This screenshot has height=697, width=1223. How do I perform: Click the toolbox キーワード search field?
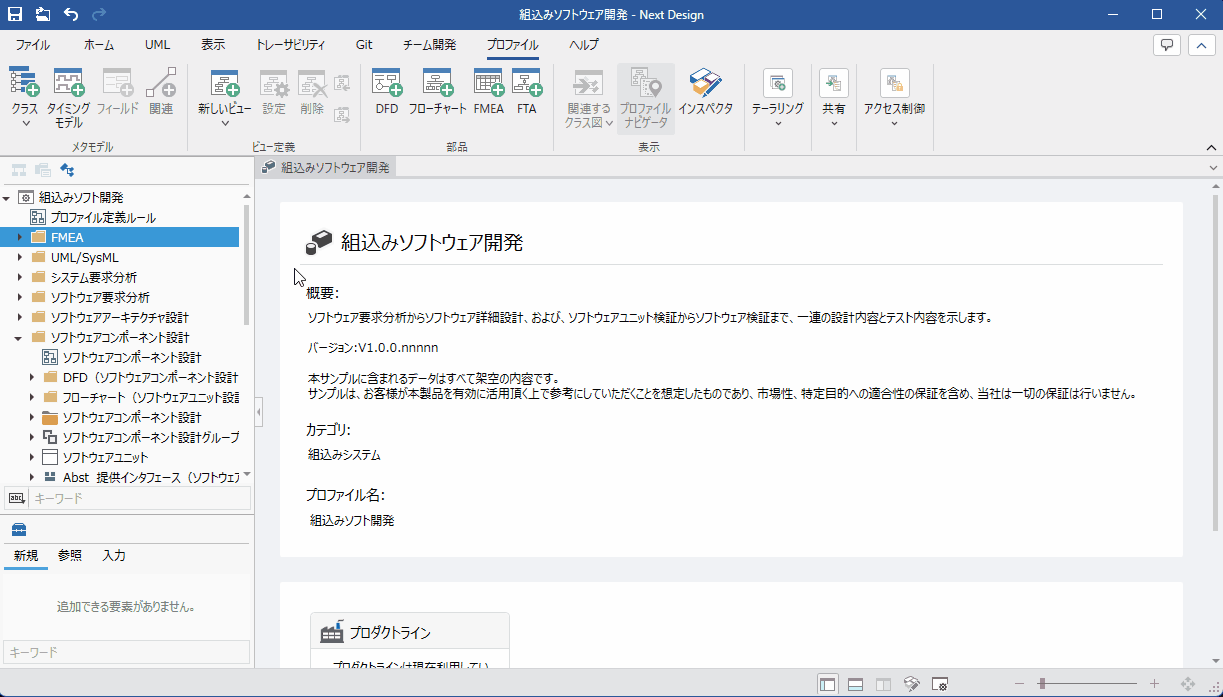click(126, 652)
